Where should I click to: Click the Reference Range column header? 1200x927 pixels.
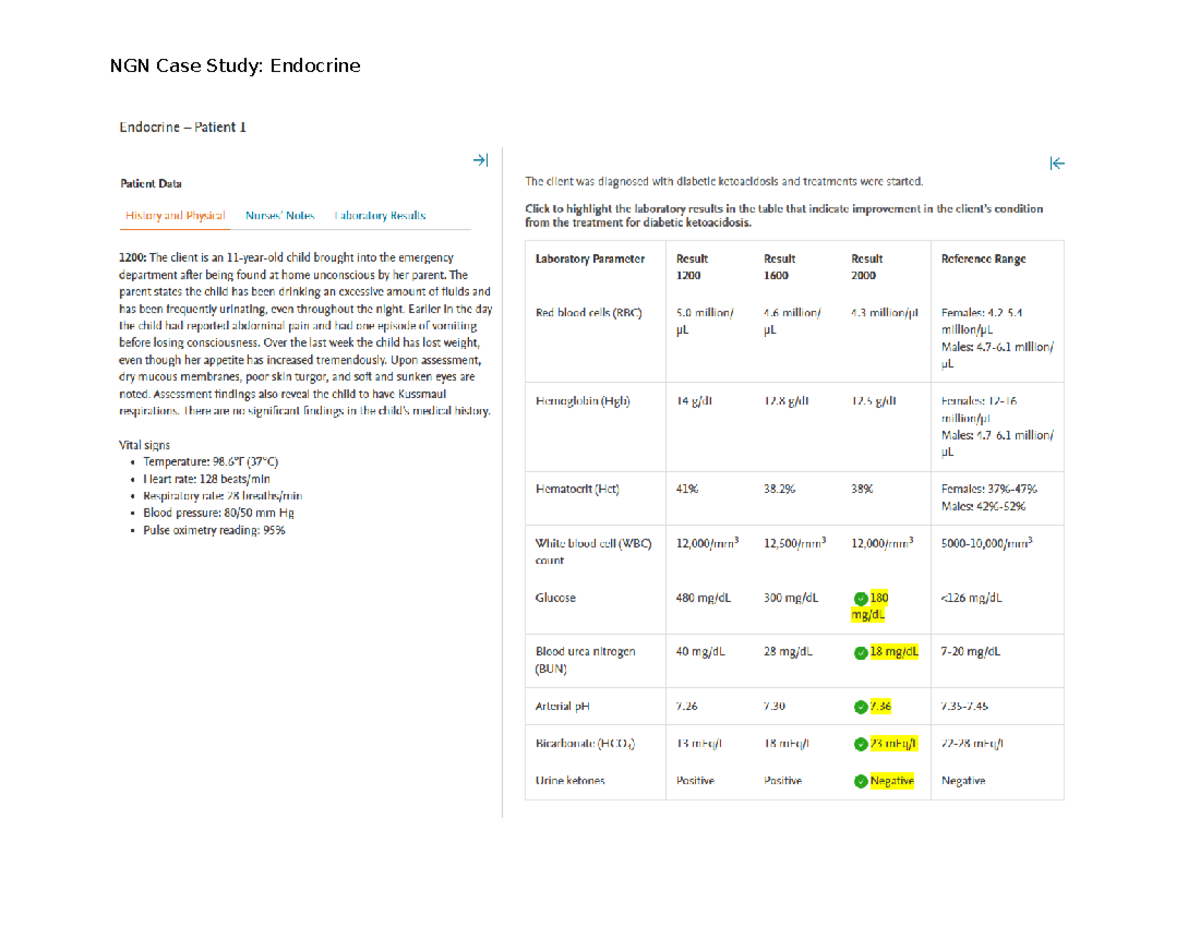pyautogui.click(x=984, y=259)
